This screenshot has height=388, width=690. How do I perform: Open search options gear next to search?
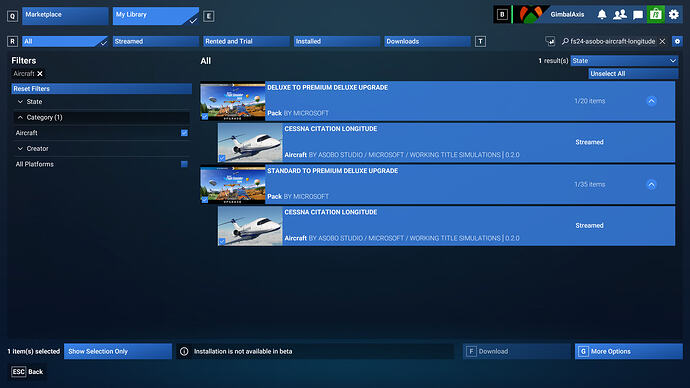pos(677,41)
